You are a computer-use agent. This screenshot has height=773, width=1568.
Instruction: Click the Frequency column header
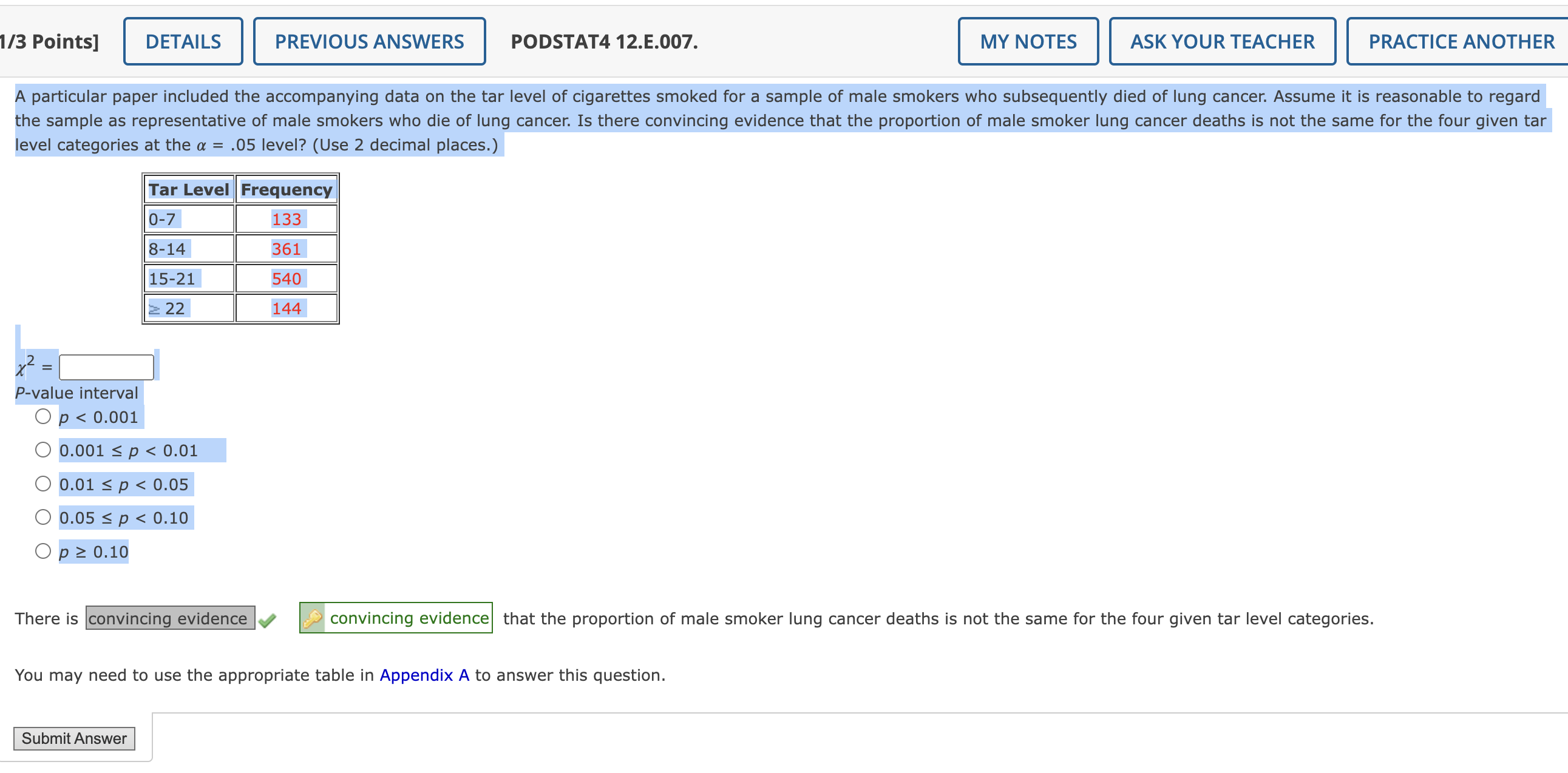pos(285,189)
